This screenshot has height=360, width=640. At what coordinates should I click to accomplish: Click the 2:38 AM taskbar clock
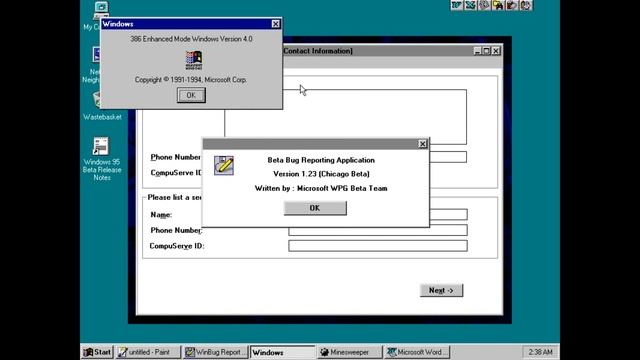pos(540,352)
